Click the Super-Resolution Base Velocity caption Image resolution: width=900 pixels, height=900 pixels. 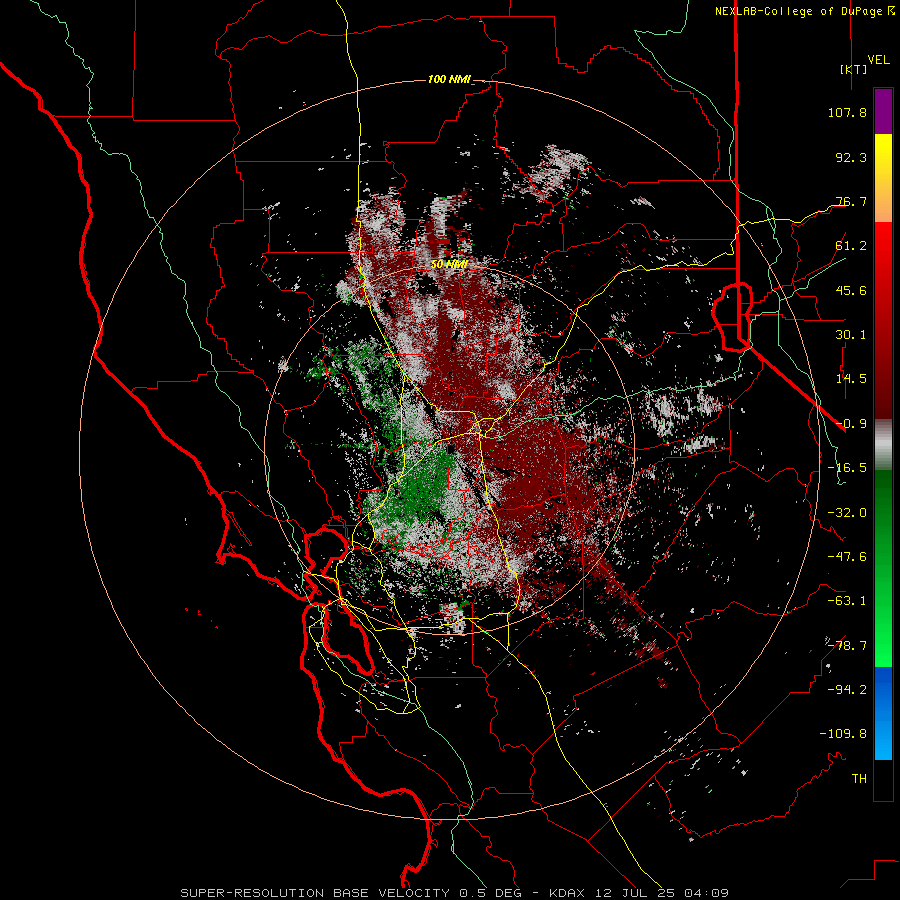point(455,893)
